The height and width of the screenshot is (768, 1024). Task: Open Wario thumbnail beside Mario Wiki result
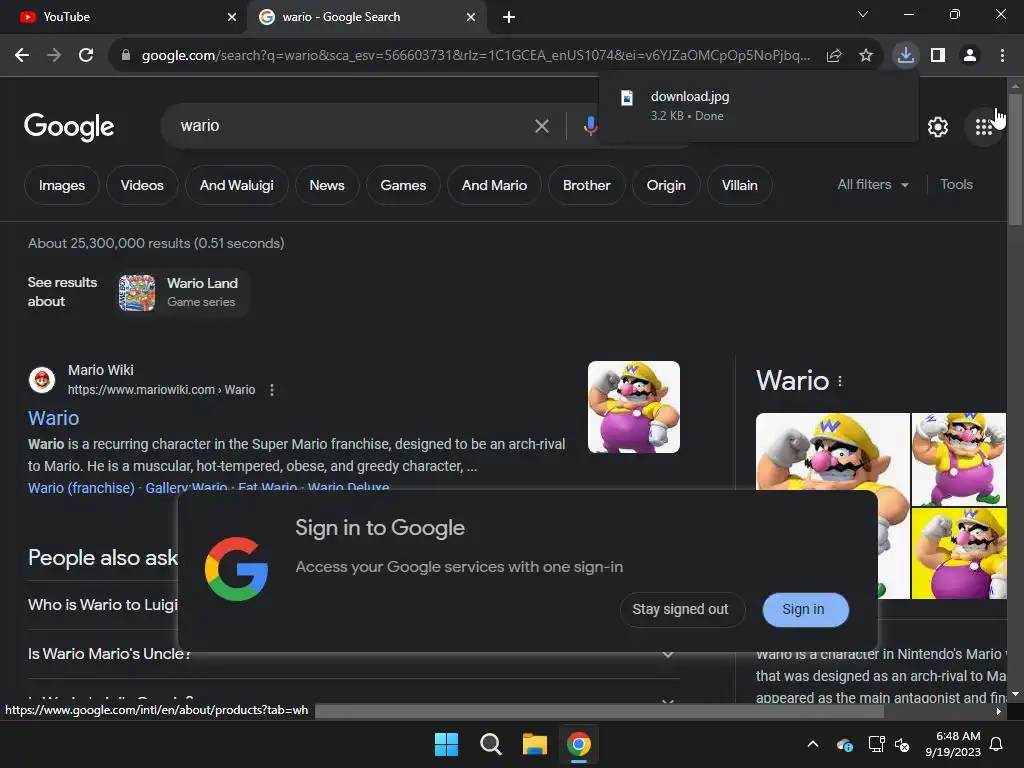click(x=633, y=407)
